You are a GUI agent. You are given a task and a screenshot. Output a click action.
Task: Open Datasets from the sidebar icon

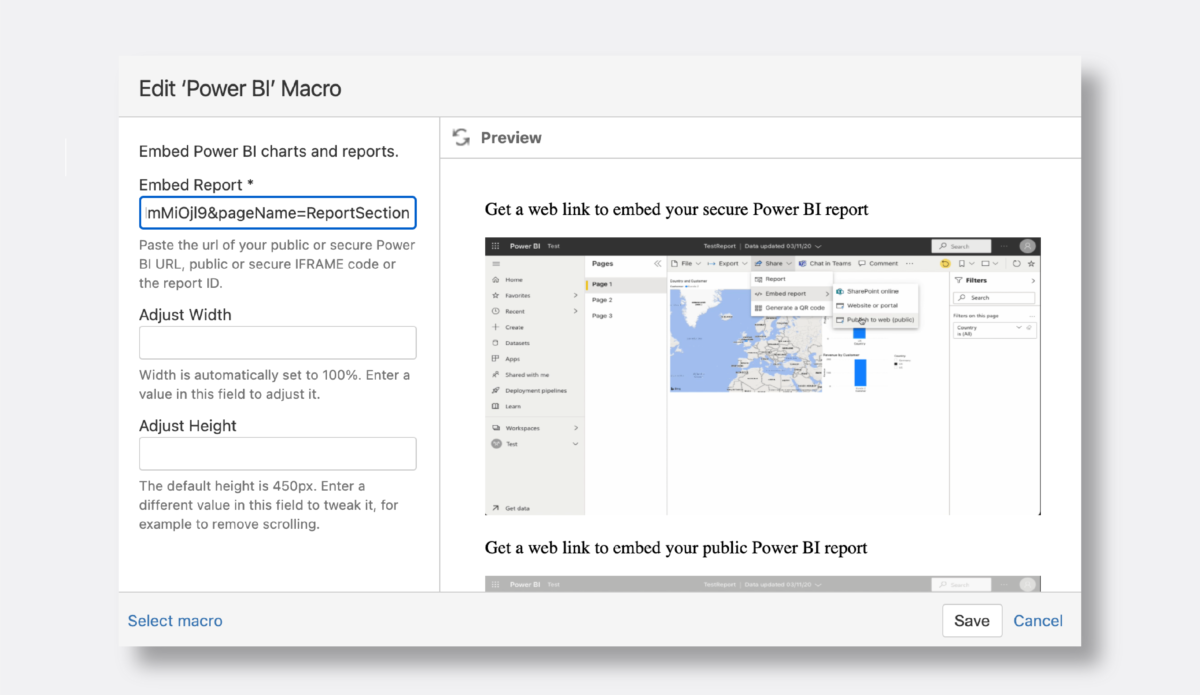(496, 343)
